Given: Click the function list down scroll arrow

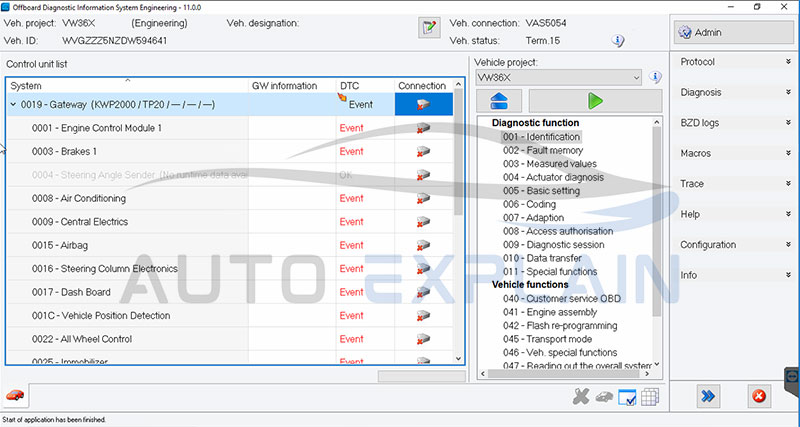Looking at the screenshot, I should point(657,364).
